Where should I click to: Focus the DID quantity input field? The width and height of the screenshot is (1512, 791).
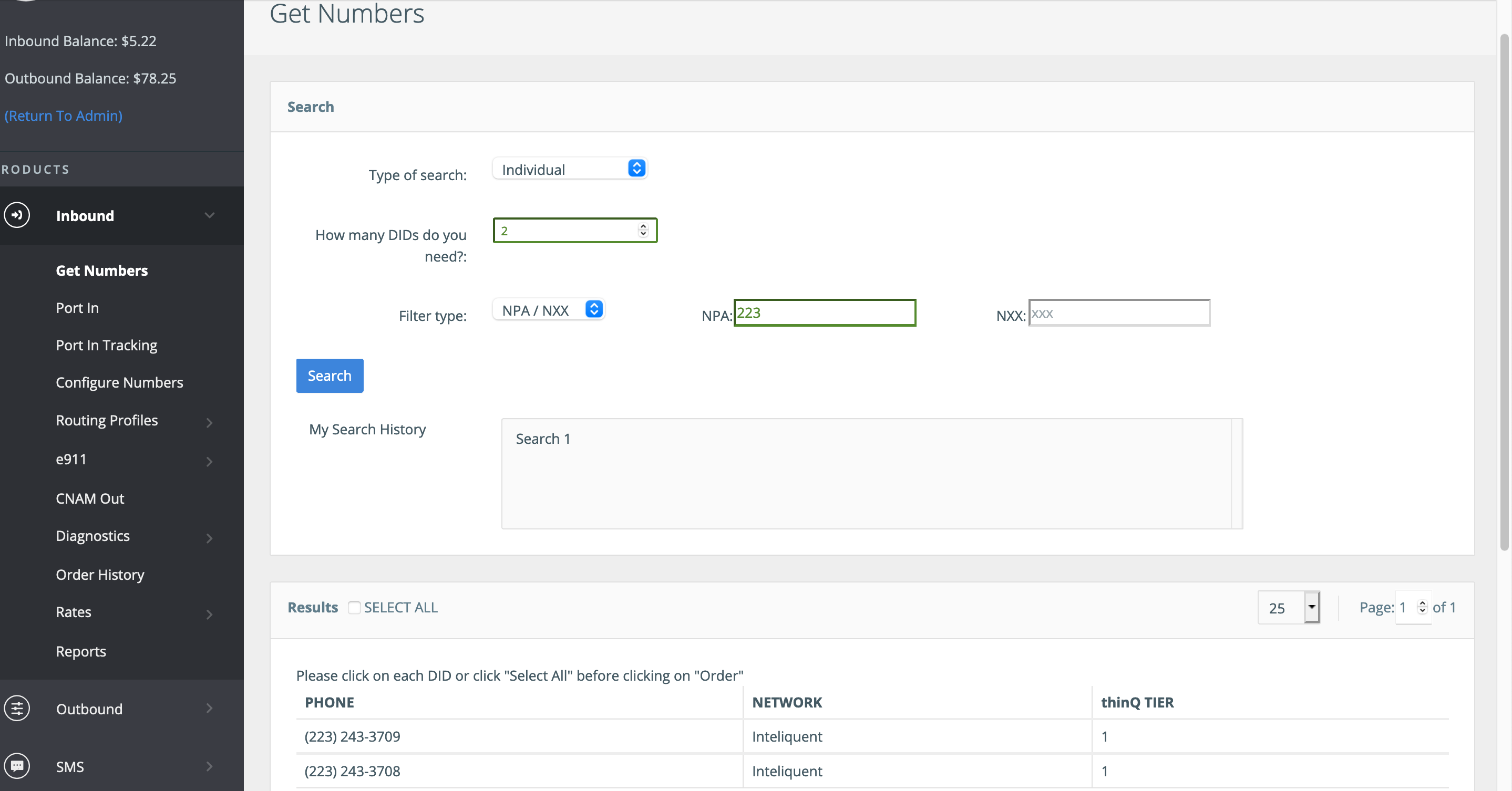pyautogui.click(x=575, y=230)
